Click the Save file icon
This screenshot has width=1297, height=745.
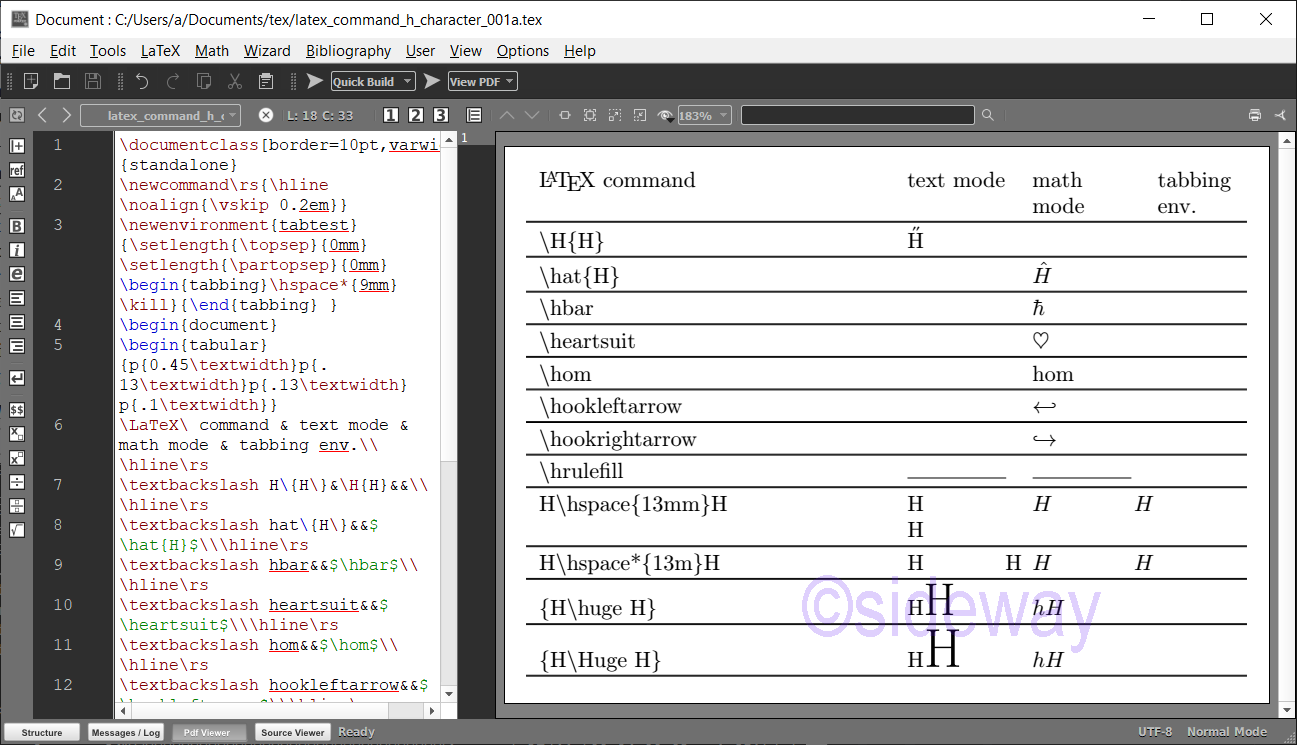(93, 82)
